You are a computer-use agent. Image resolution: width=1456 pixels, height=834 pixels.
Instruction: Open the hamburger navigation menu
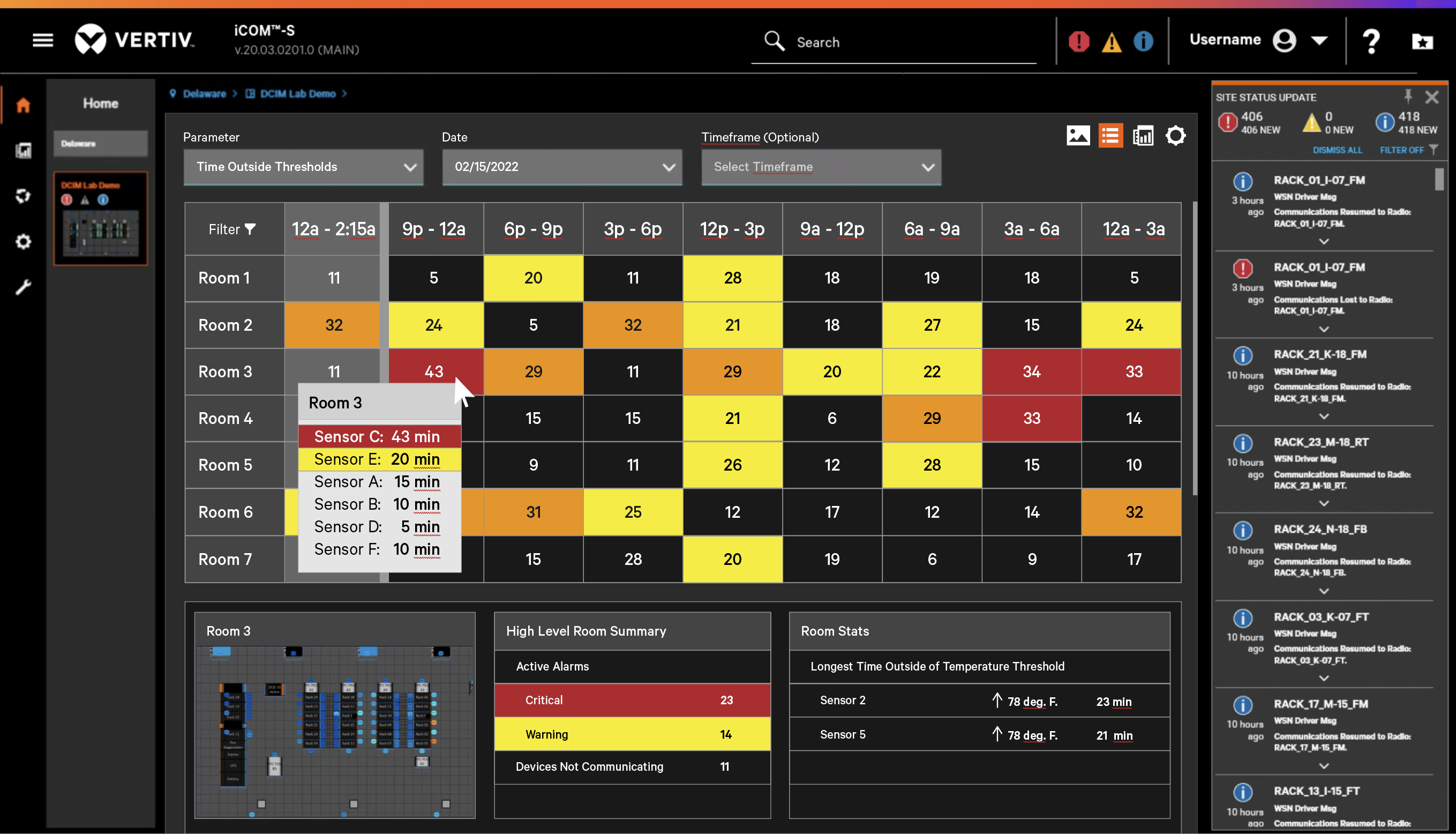42,40
